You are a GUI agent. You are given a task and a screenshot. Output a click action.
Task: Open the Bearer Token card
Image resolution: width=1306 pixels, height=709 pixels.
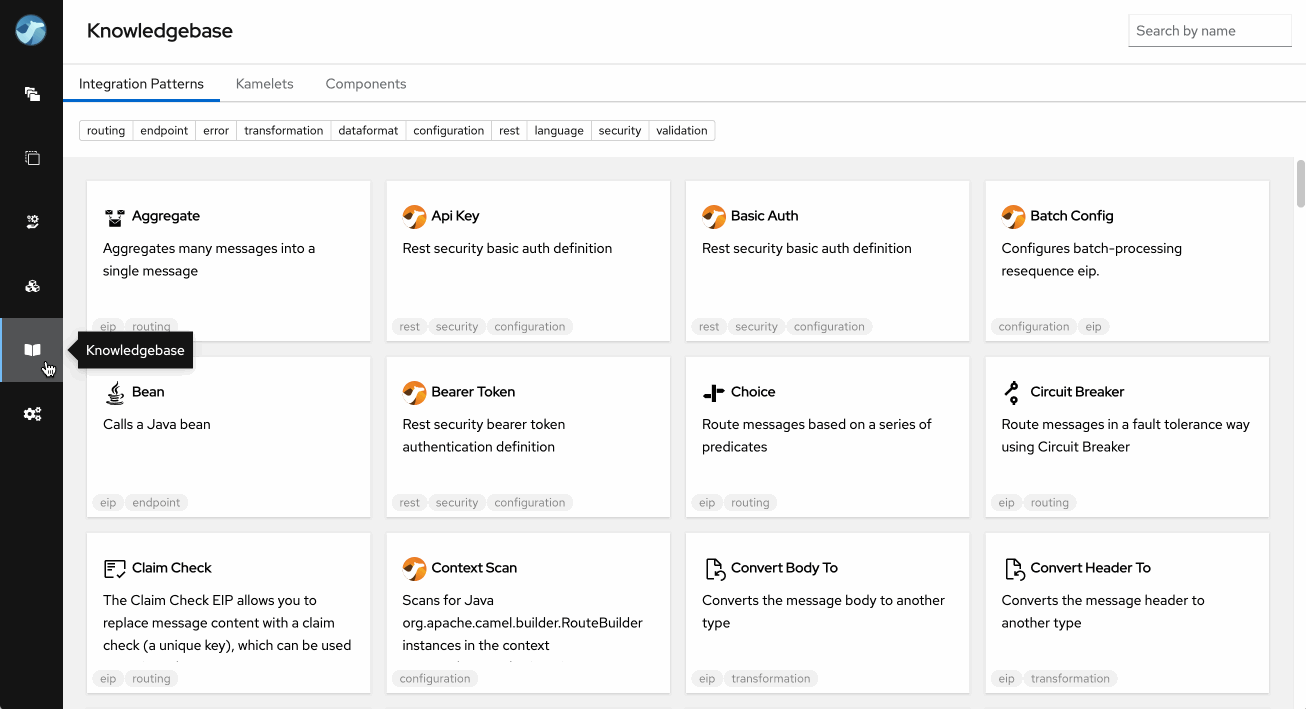tap(528, 436)
